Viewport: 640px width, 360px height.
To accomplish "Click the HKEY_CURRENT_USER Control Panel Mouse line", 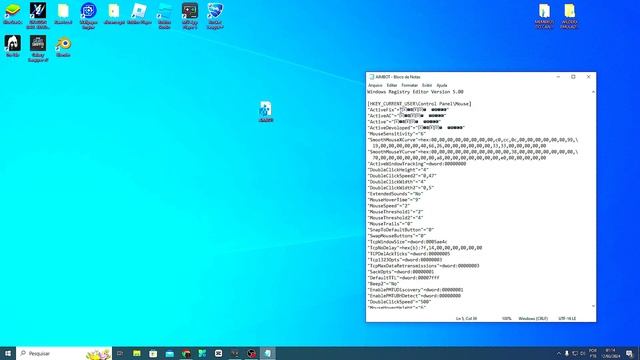I will pyautogui.click(x=419, y=104).
